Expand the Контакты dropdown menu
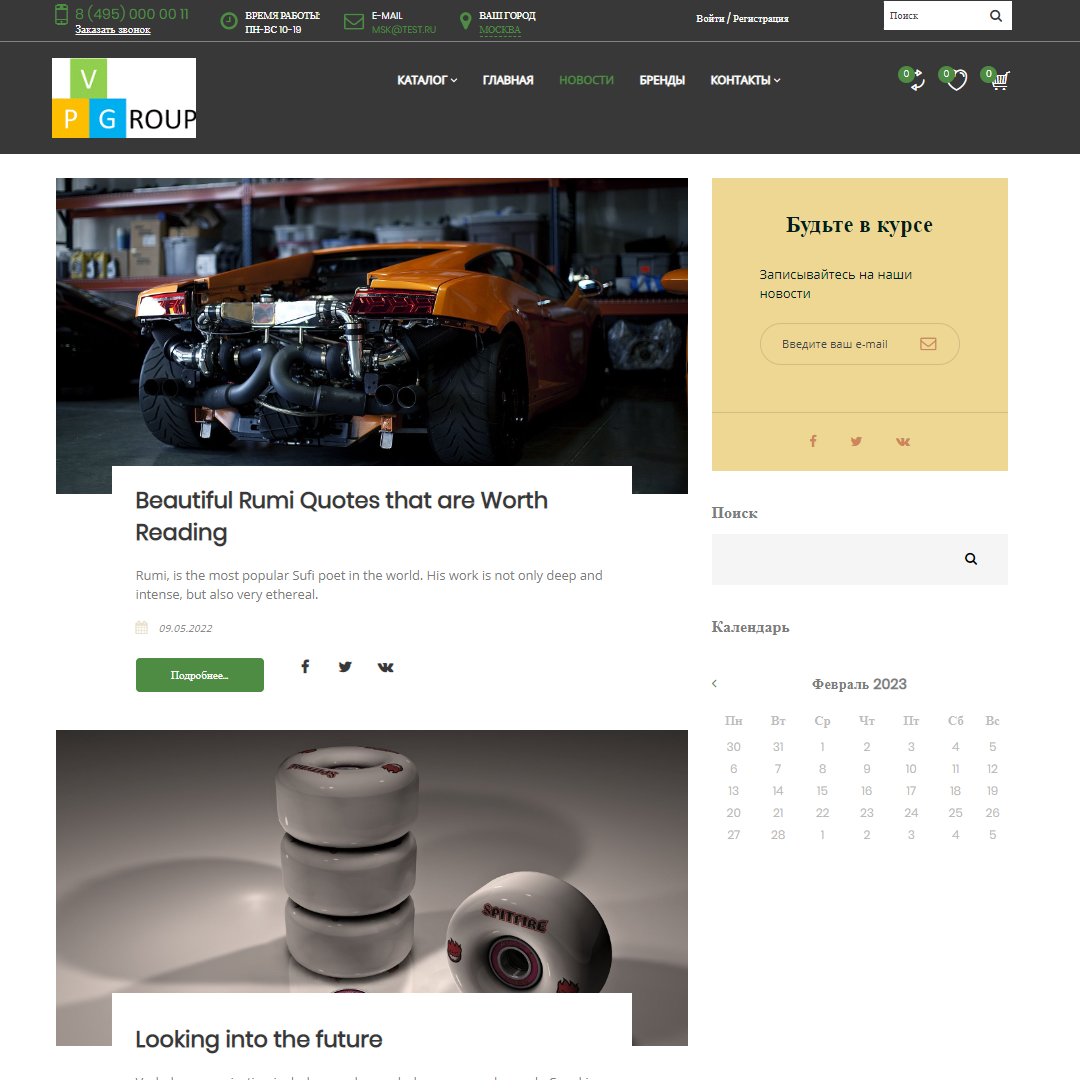The image size is (1080, 1080). 745,80
